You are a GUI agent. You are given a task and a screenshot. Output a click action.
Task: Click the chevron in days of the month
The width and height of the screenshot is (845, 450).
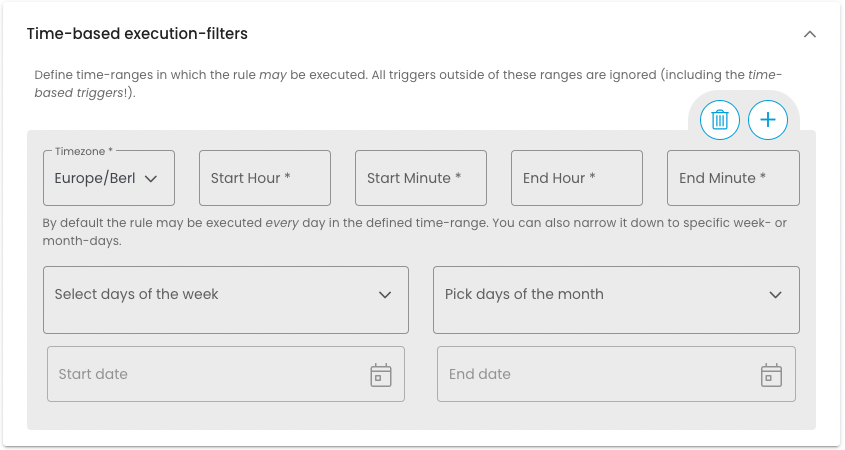point(775,295)
